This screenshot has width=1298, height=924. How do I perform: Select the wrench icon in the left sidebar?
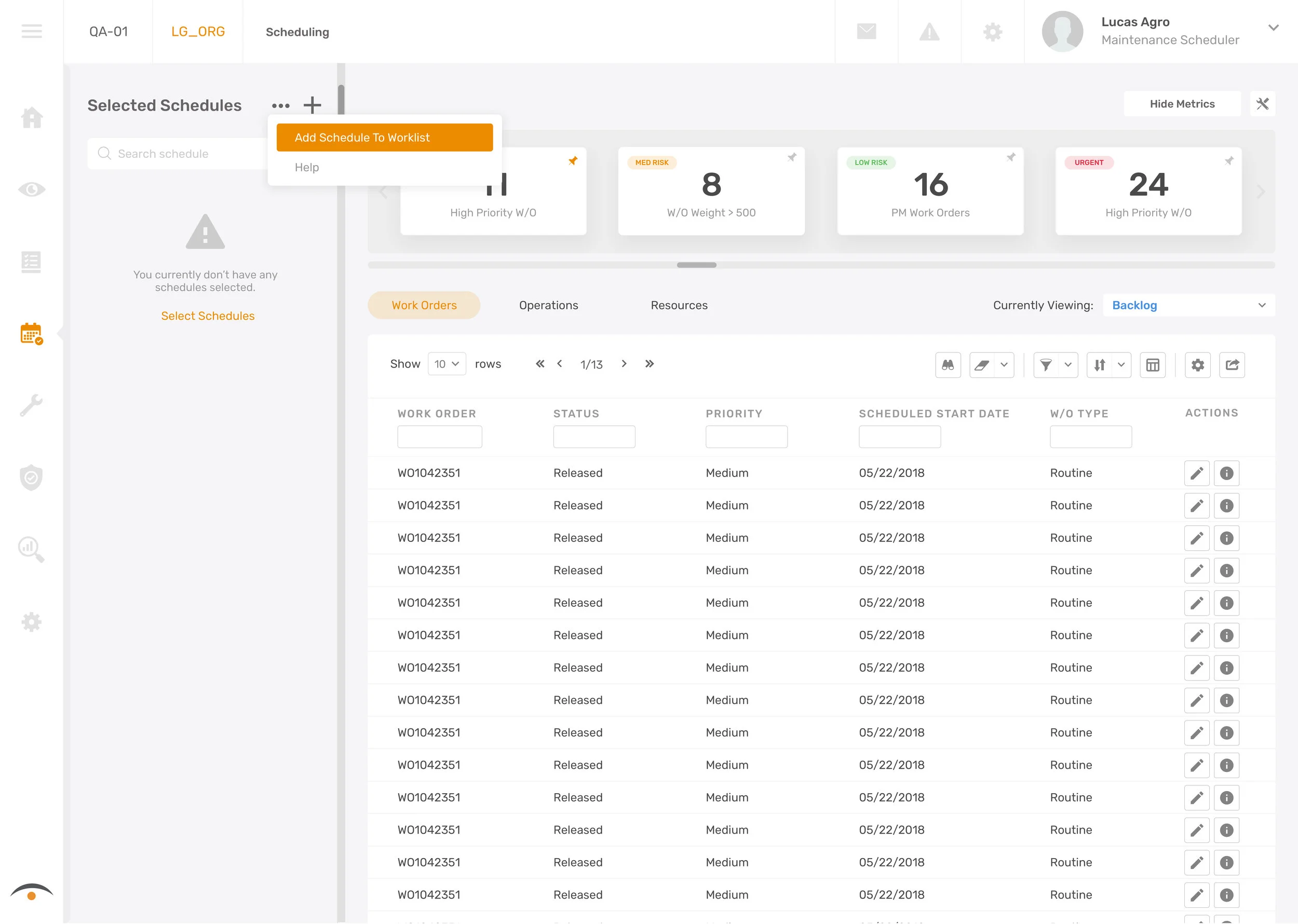pyautogui.click(x=31, y=405)
